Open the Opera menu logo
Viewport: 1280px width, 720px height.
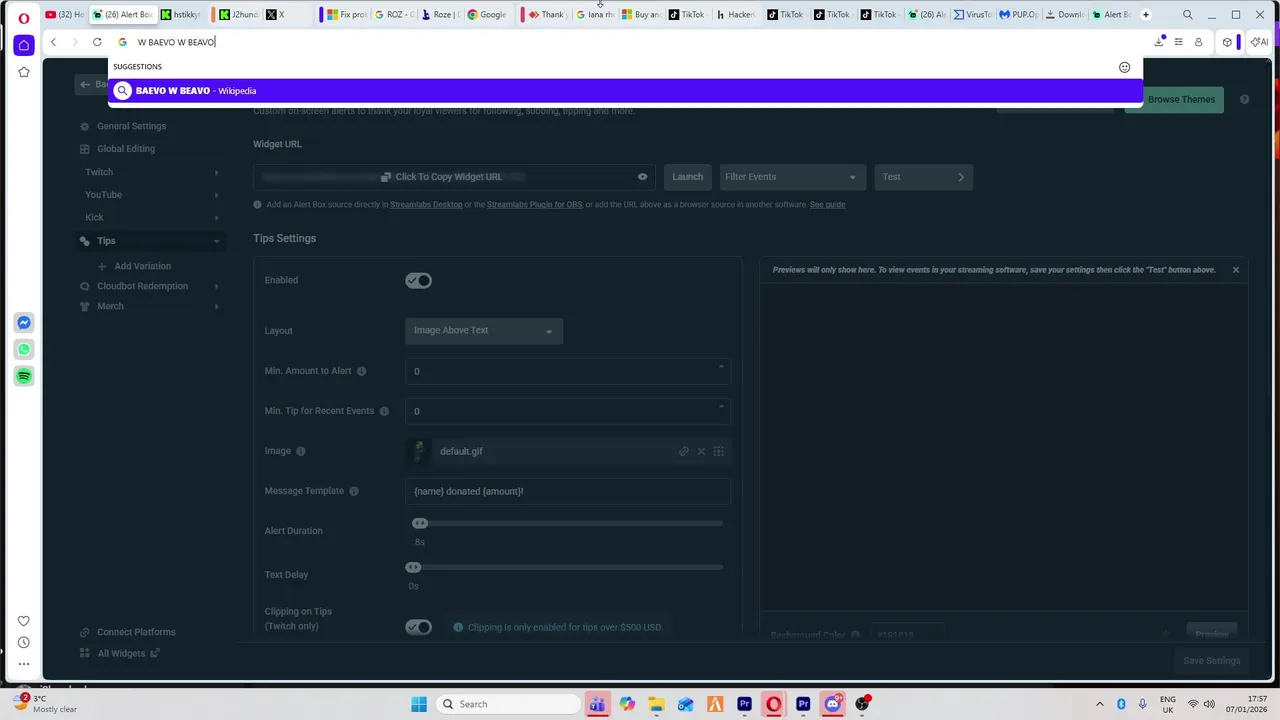pyautogui.click(x=24, y=17)
